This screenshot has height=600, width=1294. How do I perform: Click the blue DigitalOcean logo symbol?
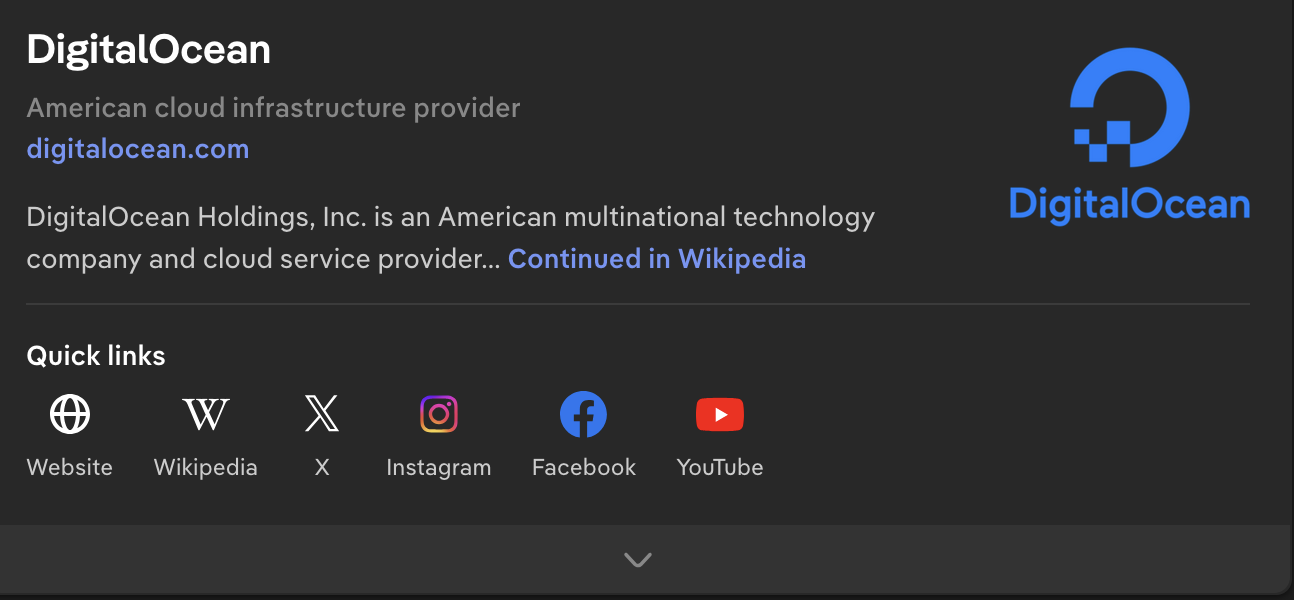click(1129, 106)
